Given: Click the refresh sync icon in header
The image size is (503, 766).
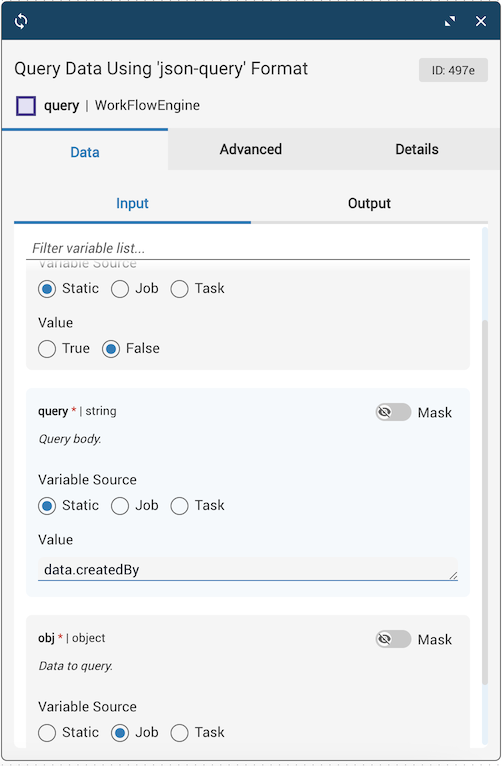Looking at the screenshot, I should coord(21,21).
